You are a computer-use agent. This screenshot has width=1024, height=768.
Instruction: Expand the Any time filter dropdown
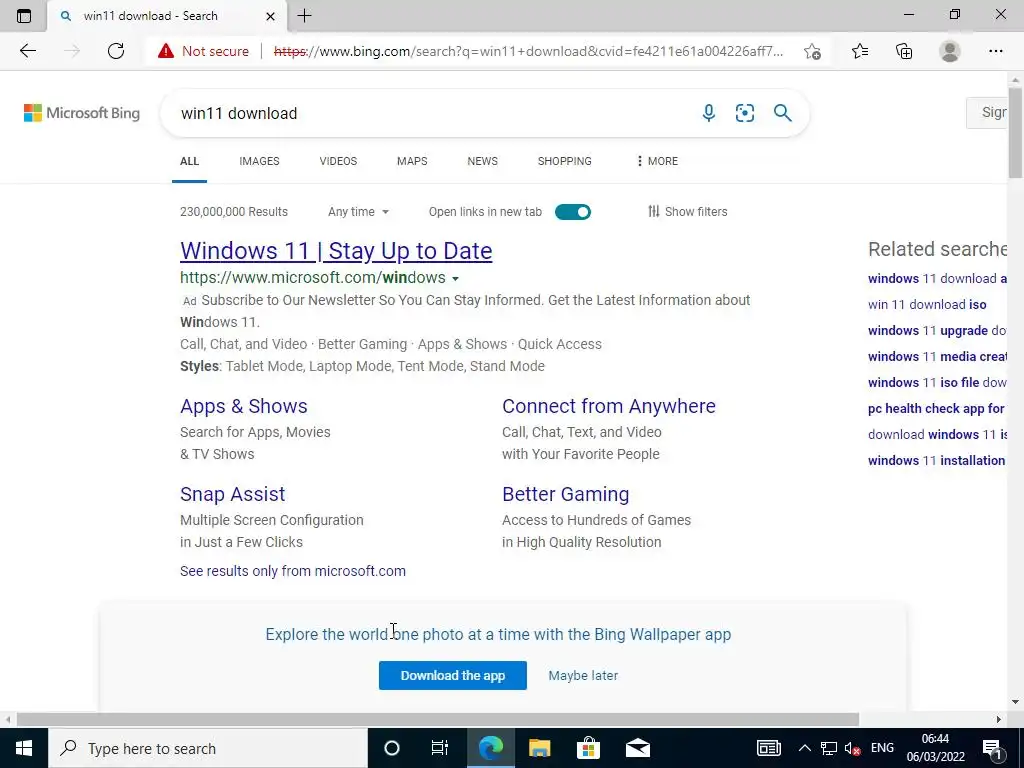(x=358, y=212)
